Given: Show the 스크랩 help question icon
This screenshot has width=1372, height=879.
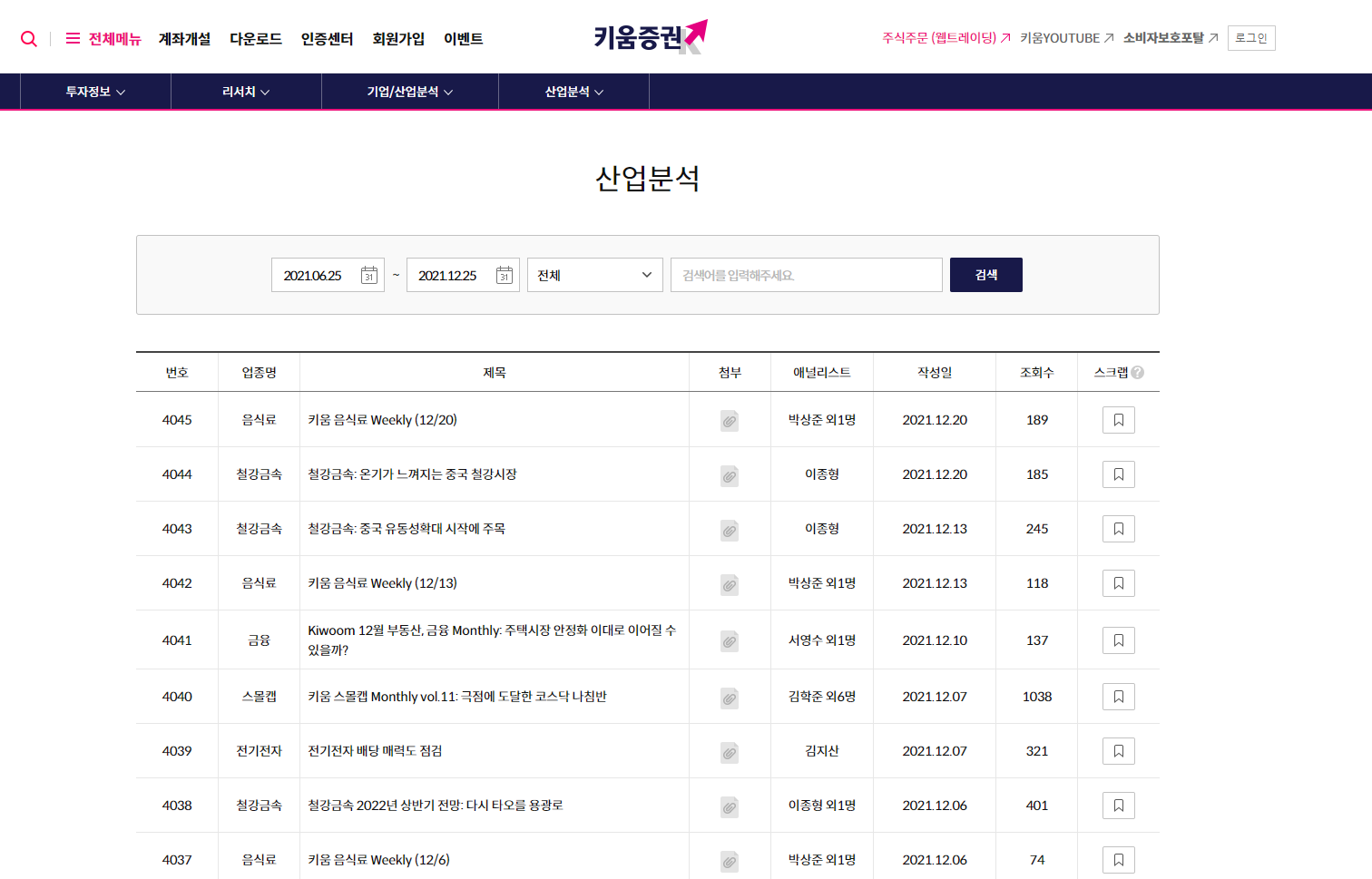Looking at the screenshot, I should (1138, 373).
